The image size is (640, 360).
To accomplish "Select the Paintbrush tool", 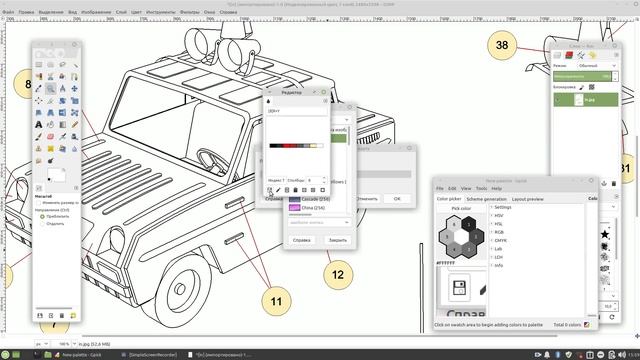I will (x=39, y=136).
